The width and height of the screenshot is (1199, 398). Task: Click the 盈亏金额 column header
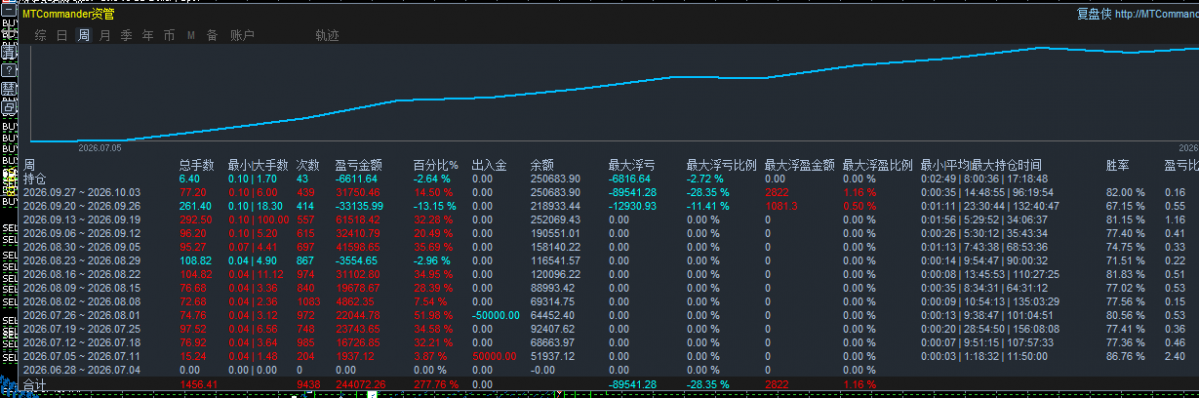coord(359,165)
